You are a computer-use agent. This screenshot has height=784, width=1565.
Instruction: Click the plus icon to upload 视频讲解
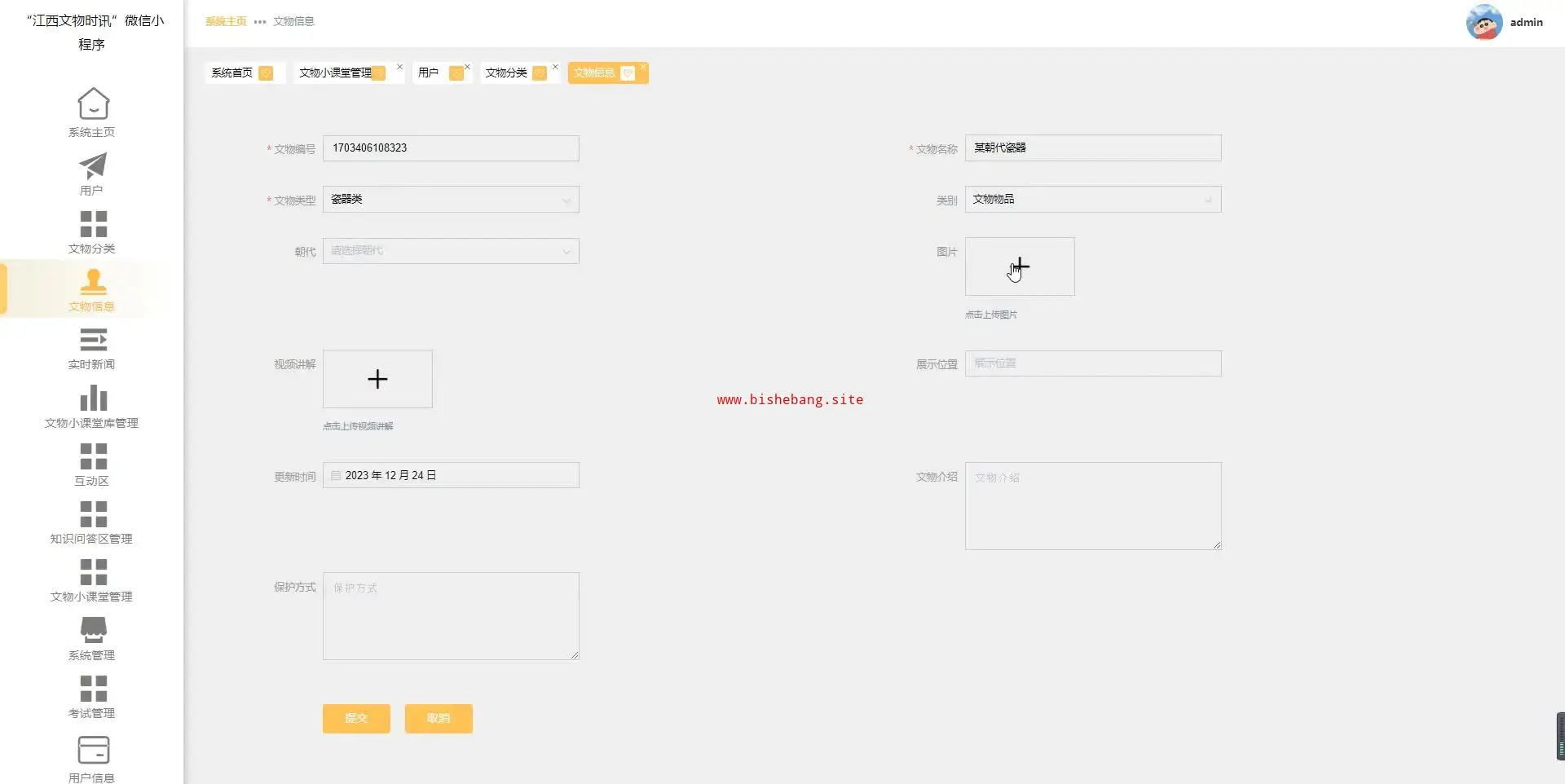click(377, 379)
